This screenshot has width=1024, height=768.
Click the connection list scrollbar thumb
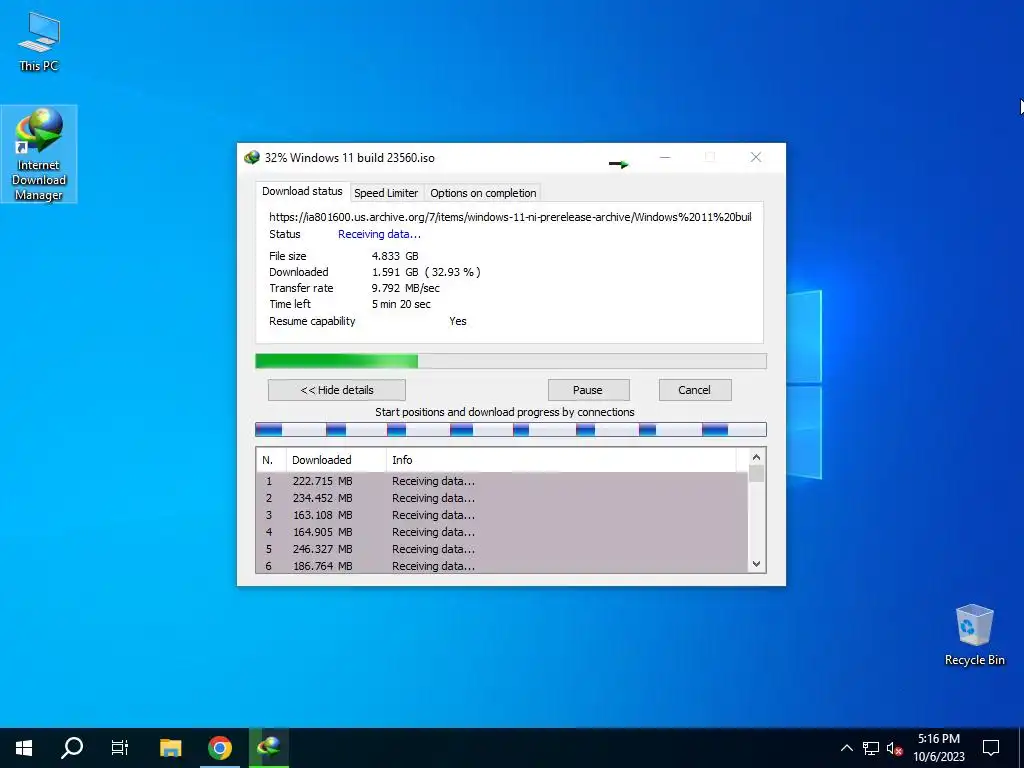[x=756, y=473]
